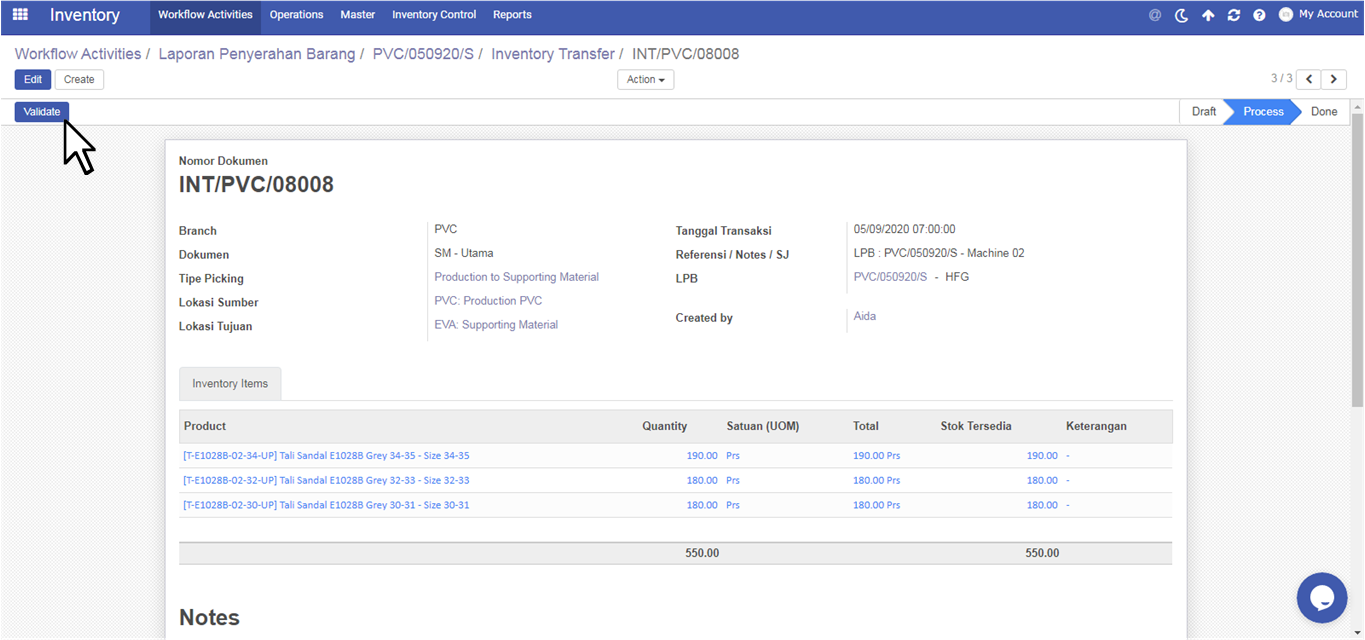Viewport: 1365px width, 640px height.
Task: Open help via question mark icon
Action: click(x=1259, y=15)
